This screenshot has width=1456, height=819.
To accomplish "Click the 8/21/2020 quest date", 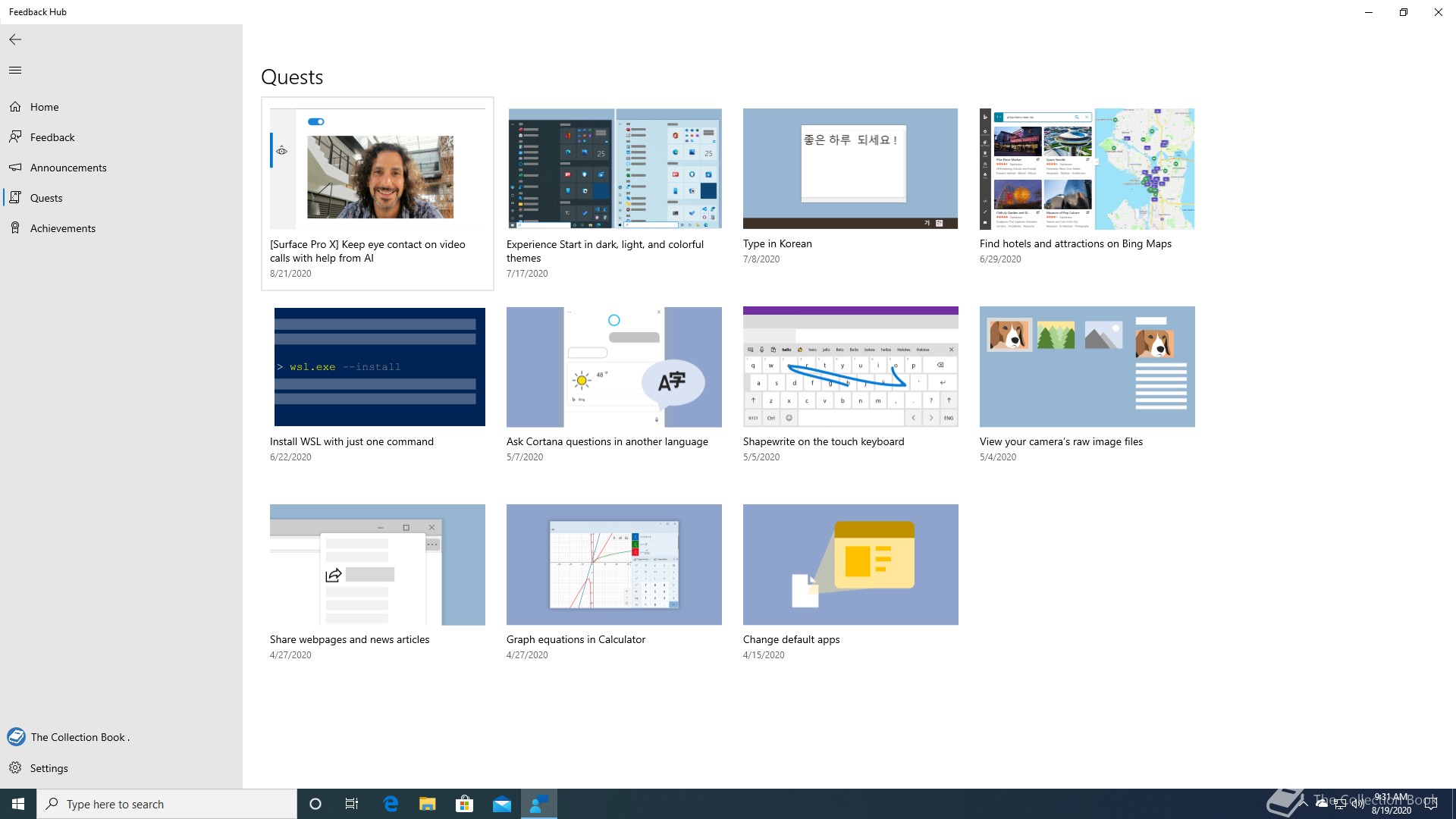I will 290,274.
